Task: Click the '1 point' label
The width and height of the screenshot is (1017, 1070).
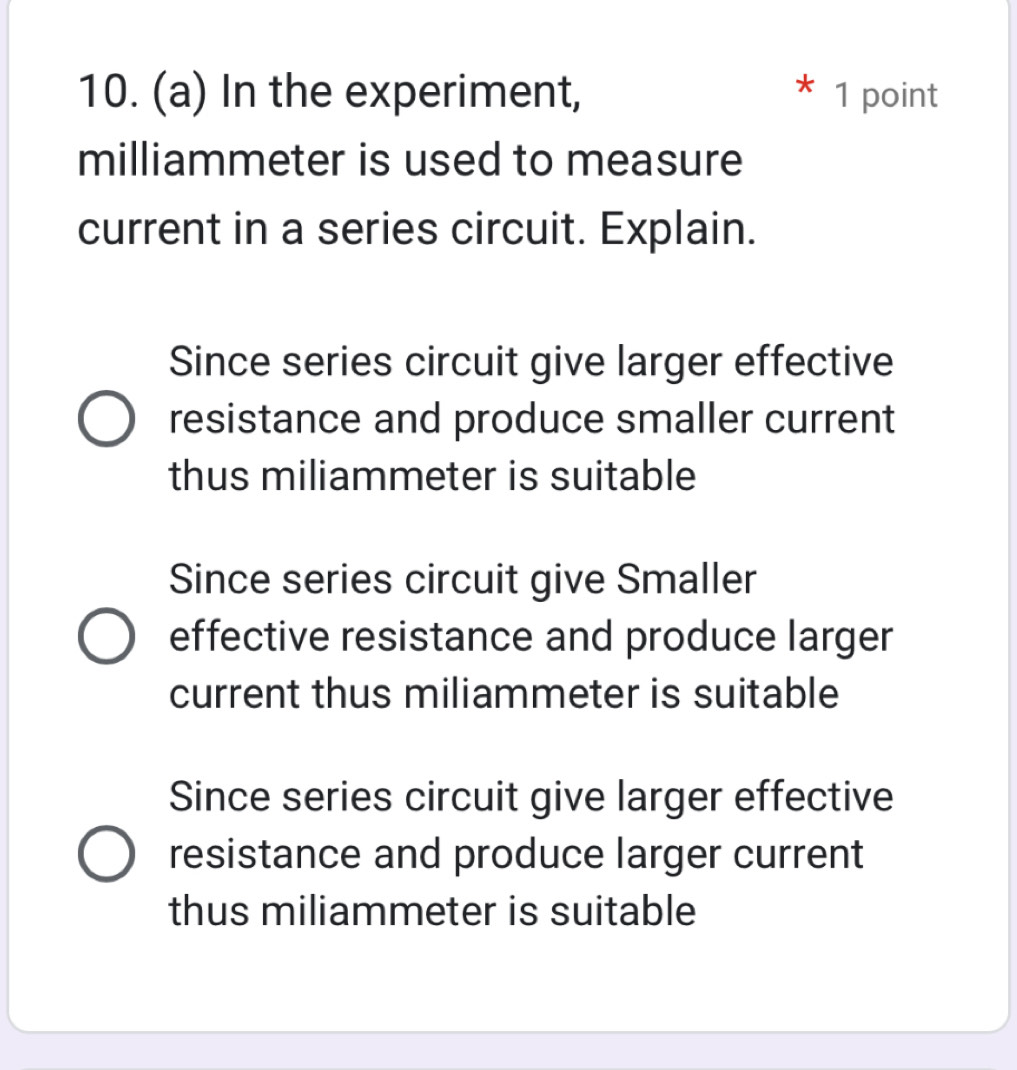Action: 886,96
